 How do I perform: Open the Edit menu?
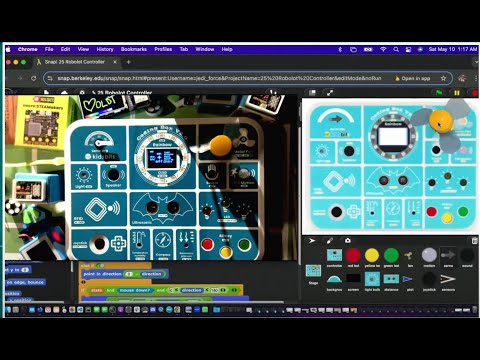click(66, 49)
